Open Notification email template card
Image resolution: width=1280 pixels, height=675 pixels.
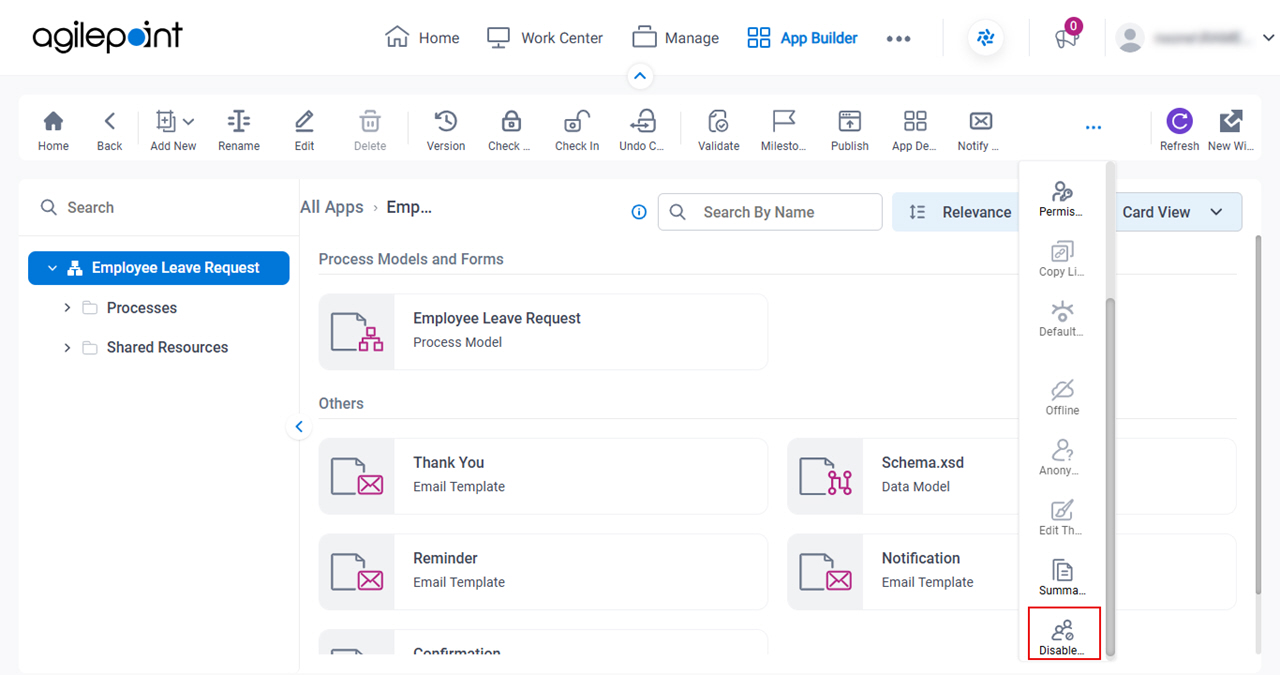(x=1011, y=572)
